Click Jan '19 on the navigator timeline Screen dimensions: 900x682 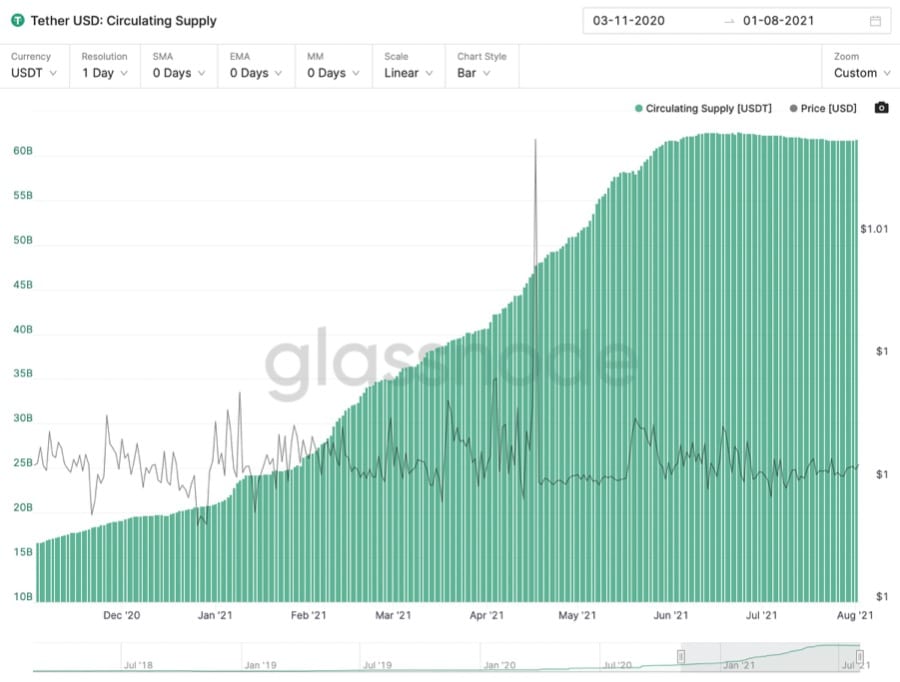260,664
